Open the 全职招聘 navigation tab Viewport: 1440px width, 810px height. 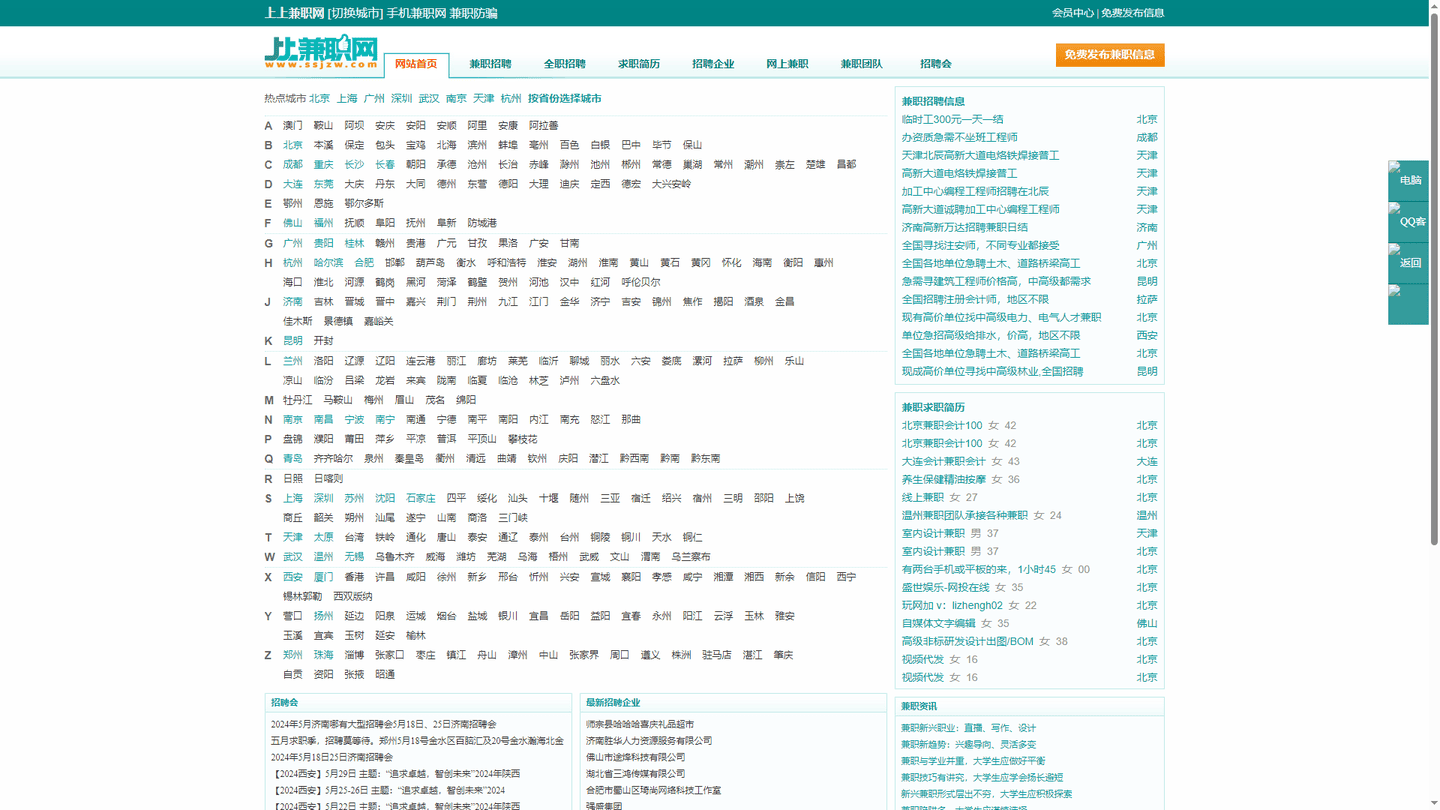click(564, 64)
